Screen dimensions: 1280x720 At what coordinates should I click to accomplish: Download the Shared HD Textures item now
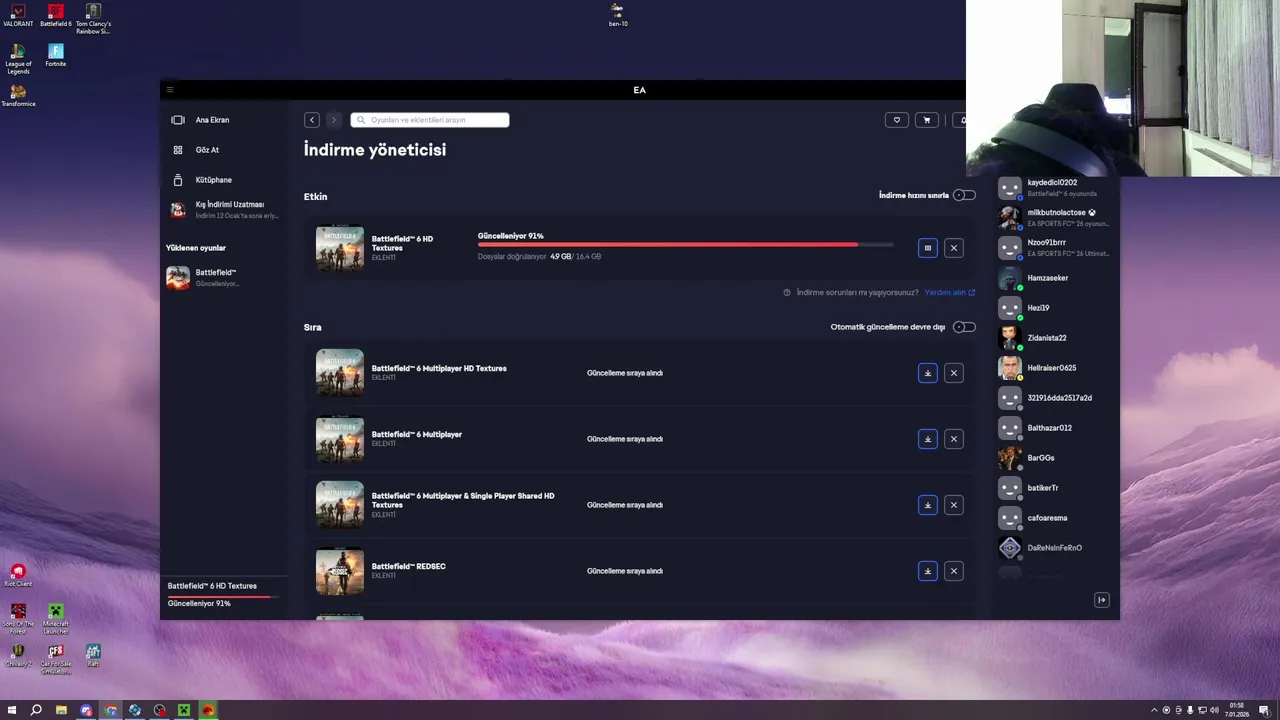click(x=928, y=505)
